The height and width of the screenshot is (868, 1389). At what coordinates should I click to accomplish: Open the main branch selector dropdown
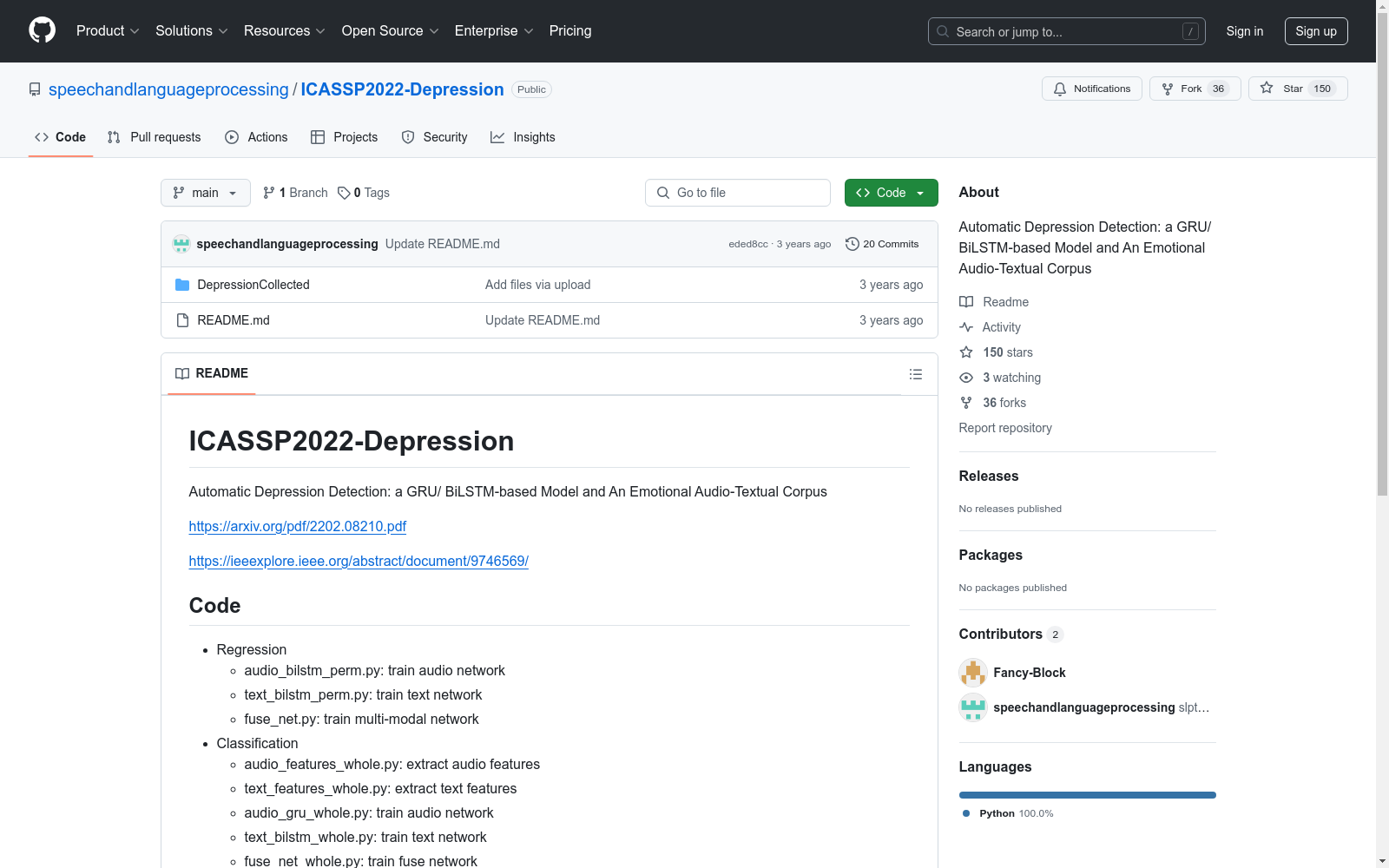point(206,193)
